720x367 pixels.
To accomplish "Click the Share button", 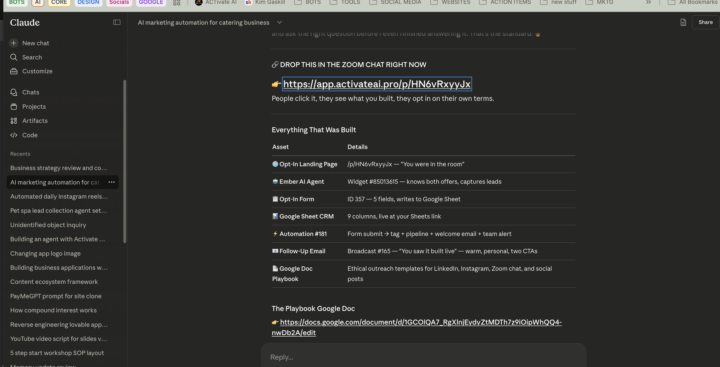I will 705,22.
